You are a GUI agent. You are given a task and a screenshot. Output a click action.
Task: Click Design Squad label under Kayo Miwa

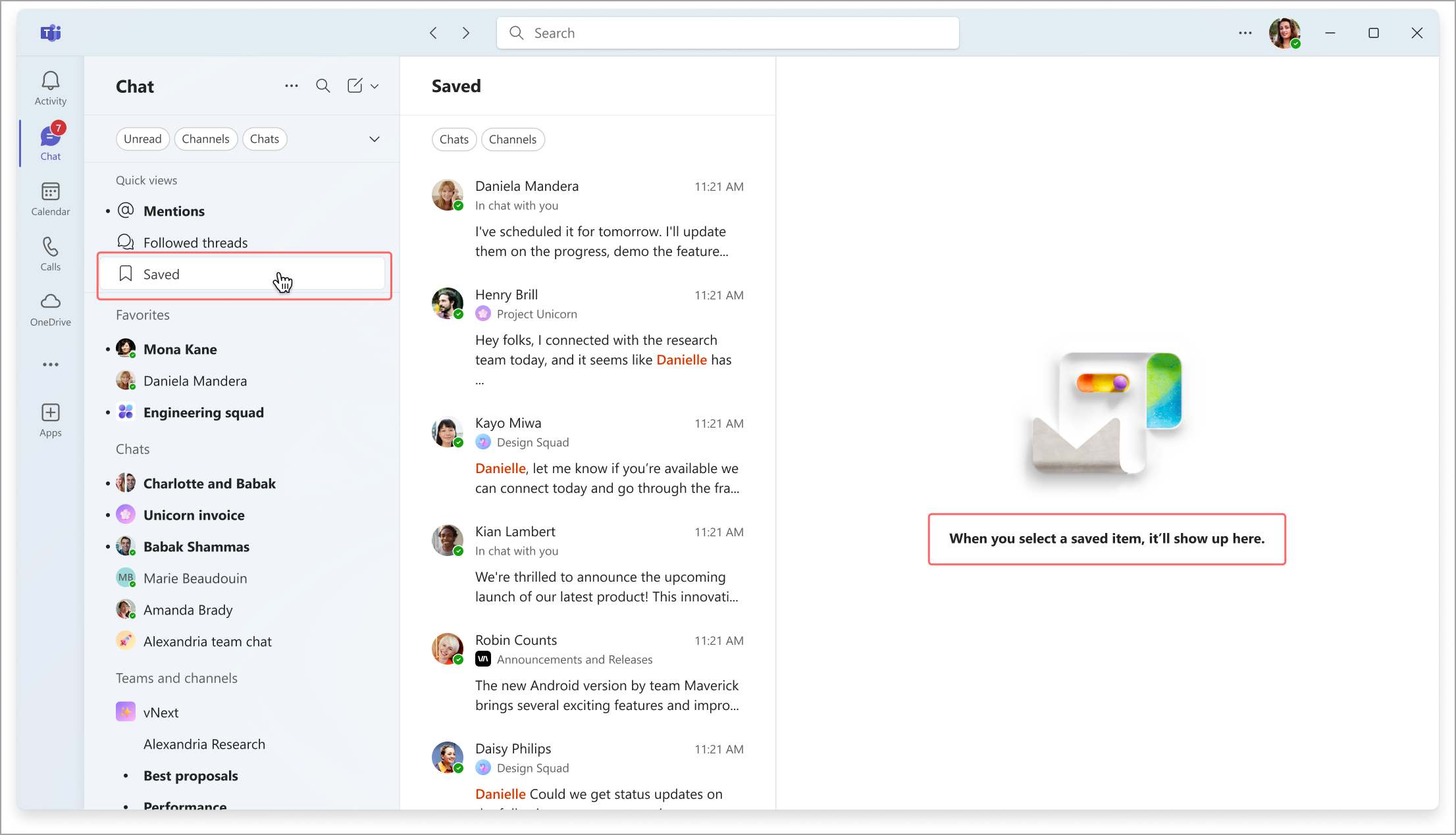[x=533, y=442]
